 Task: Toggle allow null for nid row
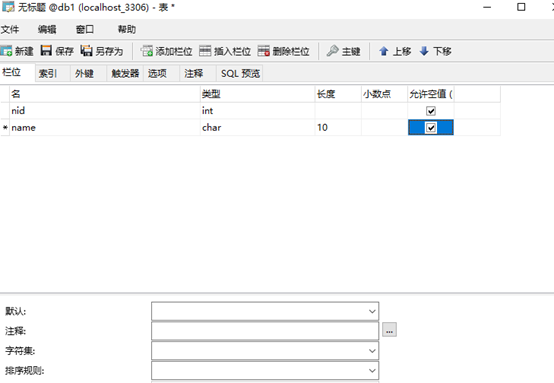pos(431,111)
